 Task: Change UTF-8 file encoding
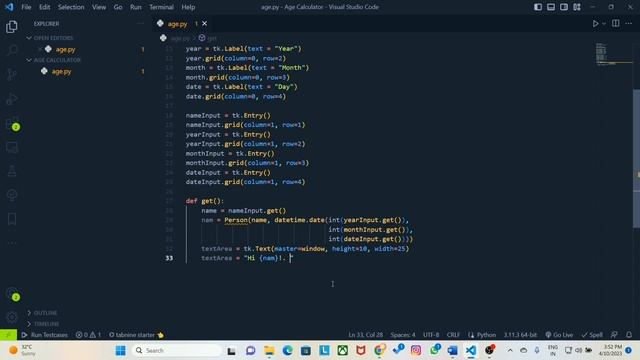(431, 335)
